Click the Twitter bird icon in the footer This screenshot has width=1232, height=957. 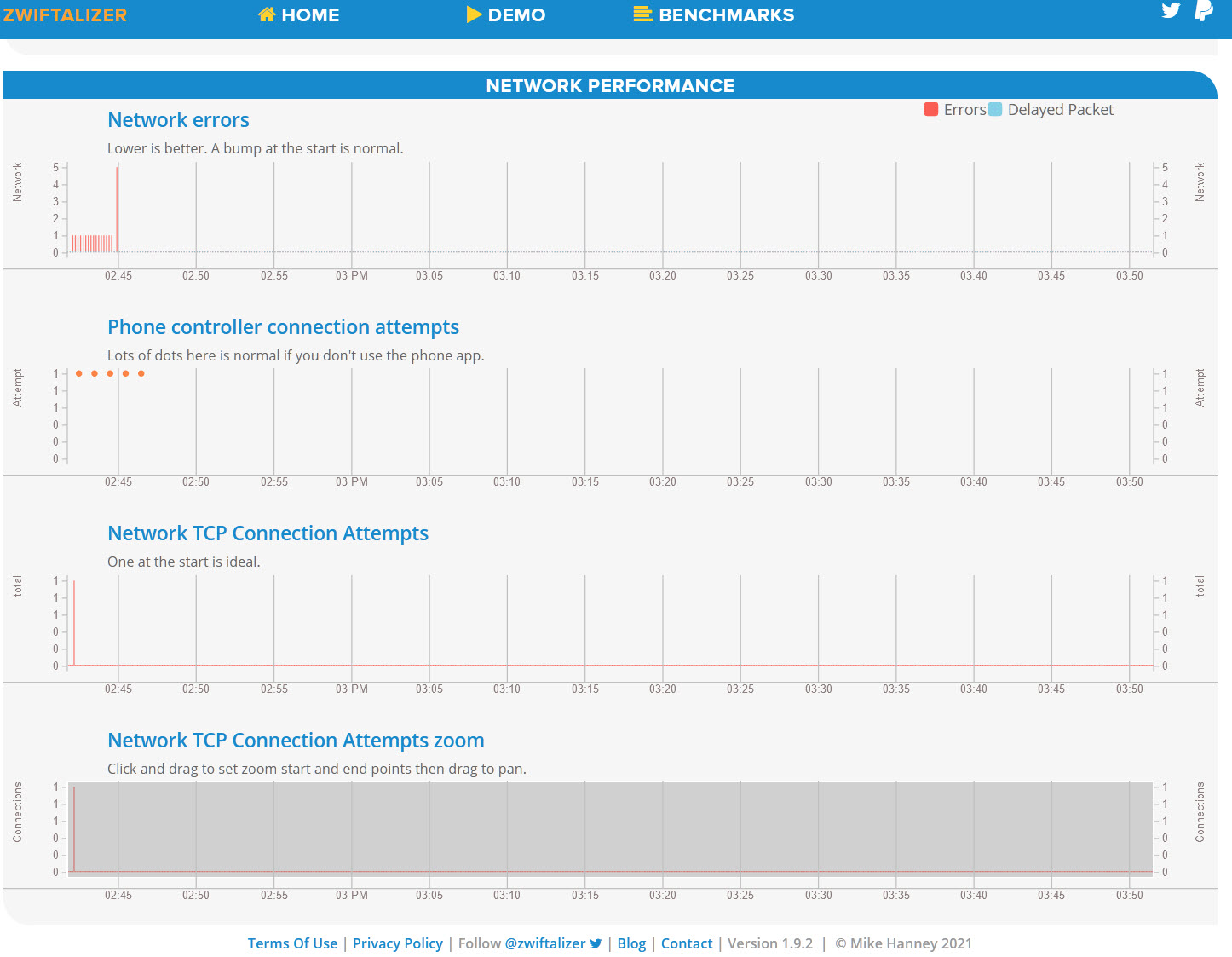click(596, 943)
